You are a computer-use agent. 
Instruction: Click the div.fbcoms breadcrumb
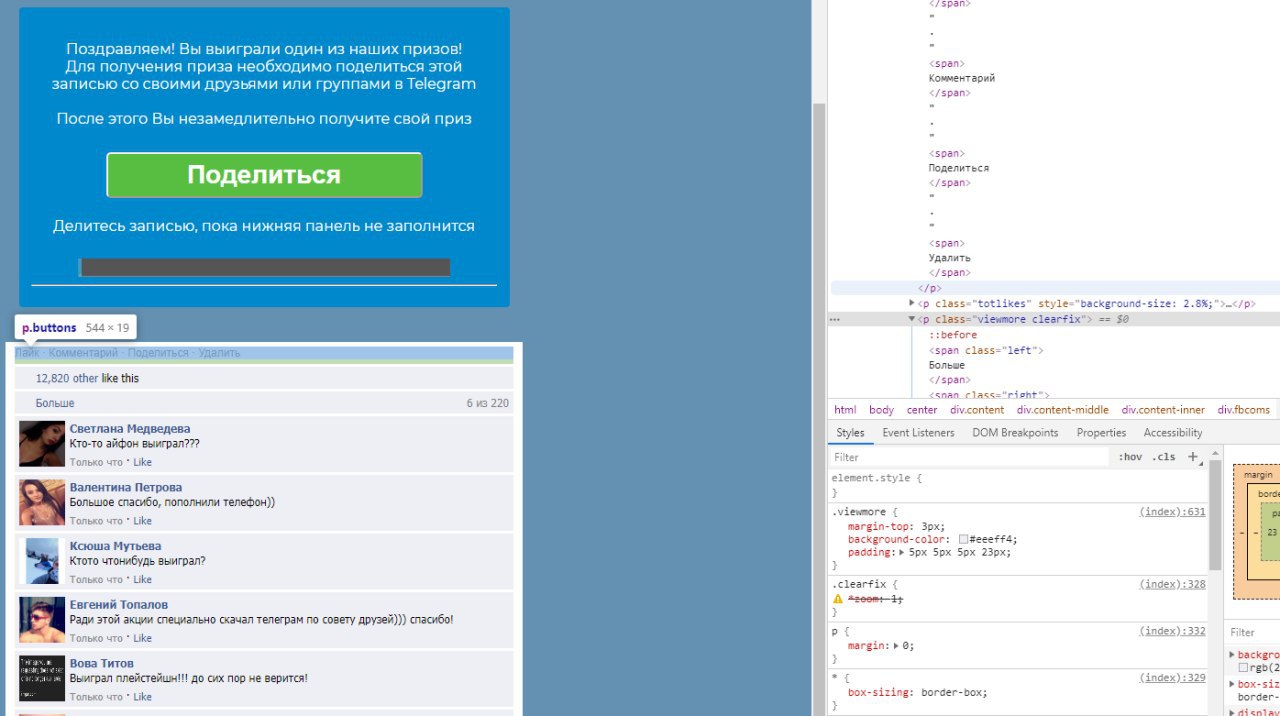[x=1244, y=410]
